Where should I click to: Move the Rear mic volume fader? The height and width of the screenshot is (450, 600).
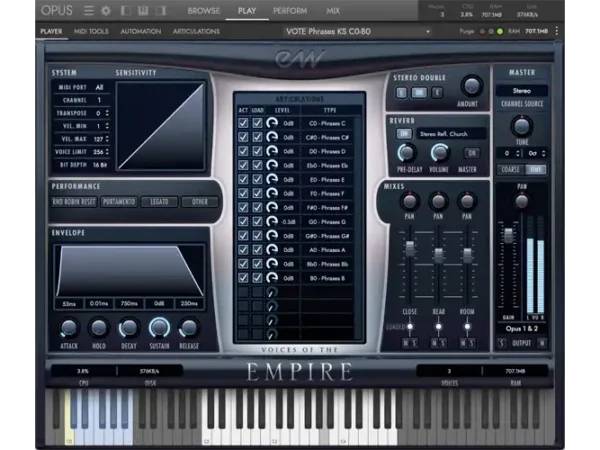[x=439, y=255]
